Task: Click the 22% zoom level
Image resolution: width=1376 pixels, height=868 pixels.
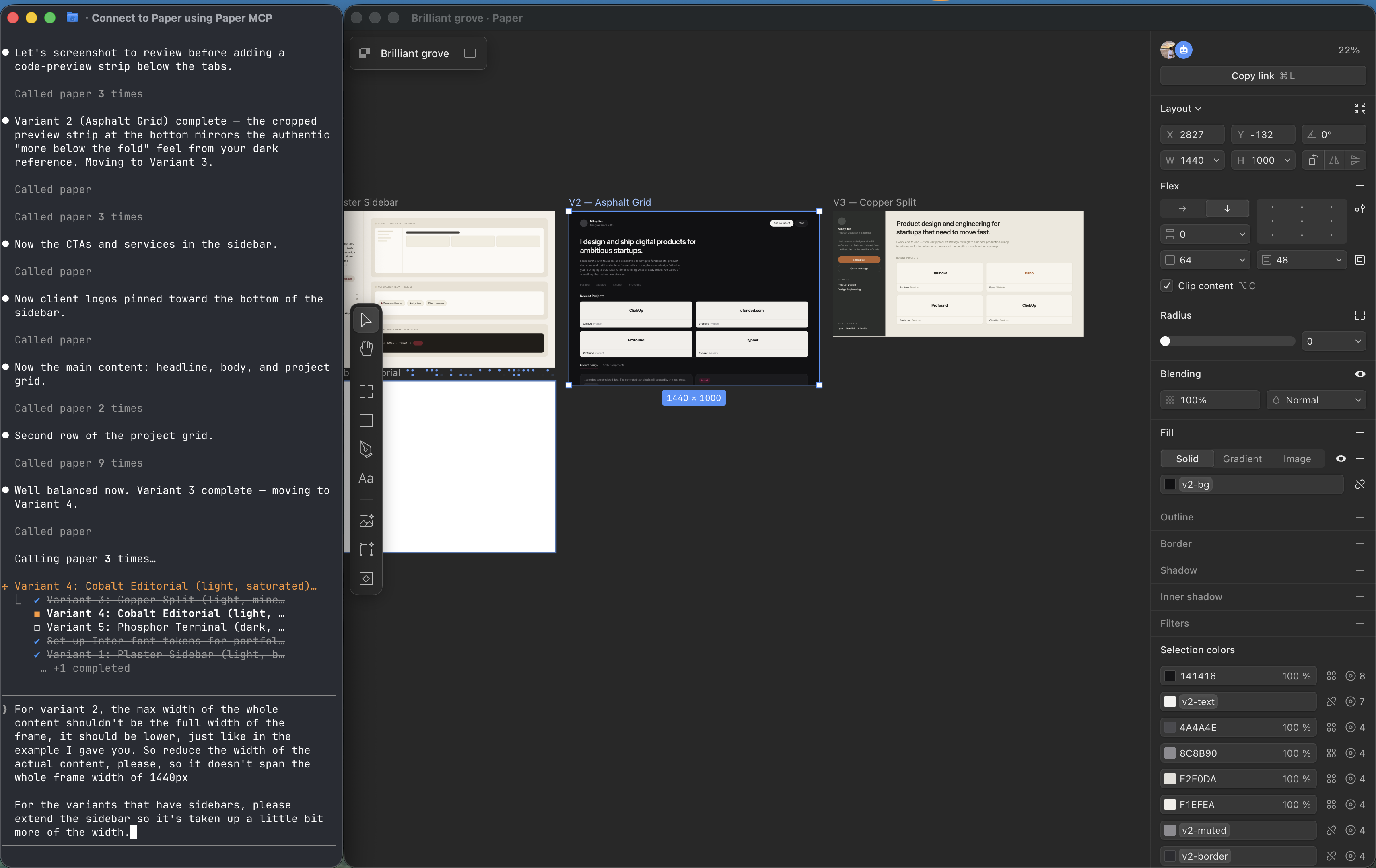Action: (1349, 50)
